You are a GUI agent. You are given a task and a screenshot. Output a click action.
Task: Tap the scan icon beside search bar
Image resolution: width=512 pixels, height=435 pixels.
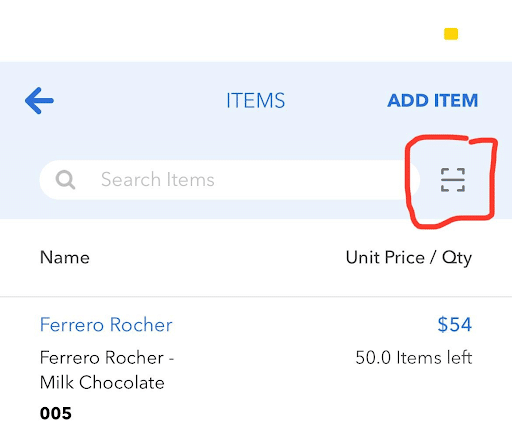pos(453,180)
